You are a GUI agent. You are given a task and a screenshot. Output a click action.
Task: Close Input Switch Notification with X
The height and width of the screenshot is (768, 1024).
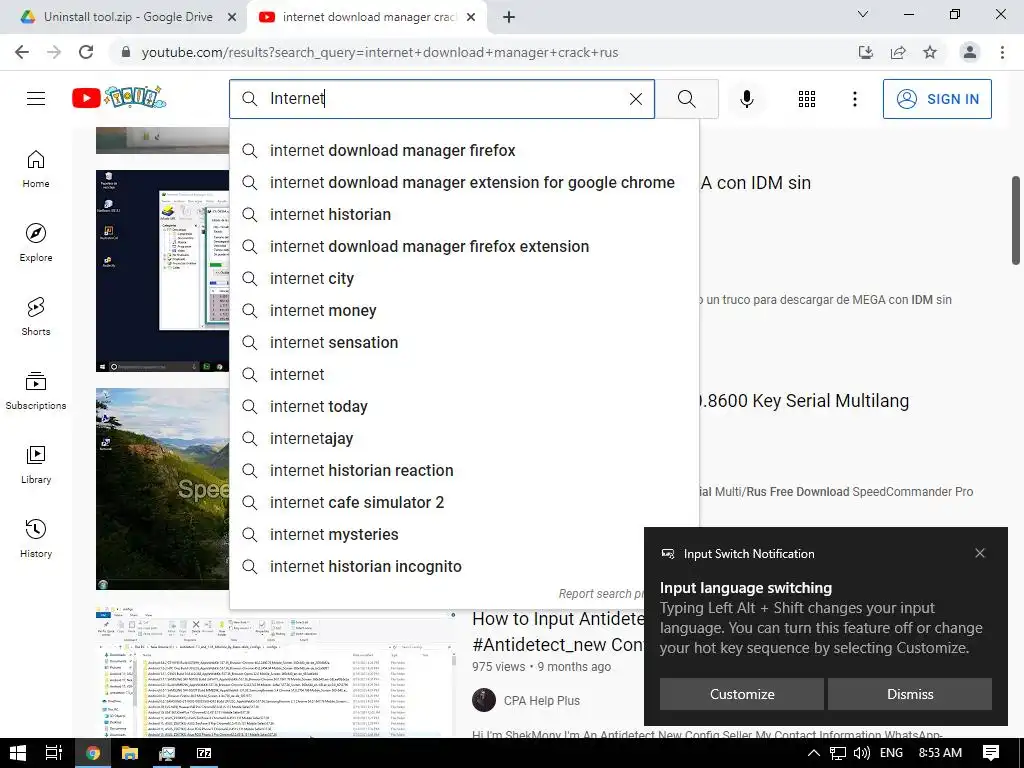tap(980, 553)
